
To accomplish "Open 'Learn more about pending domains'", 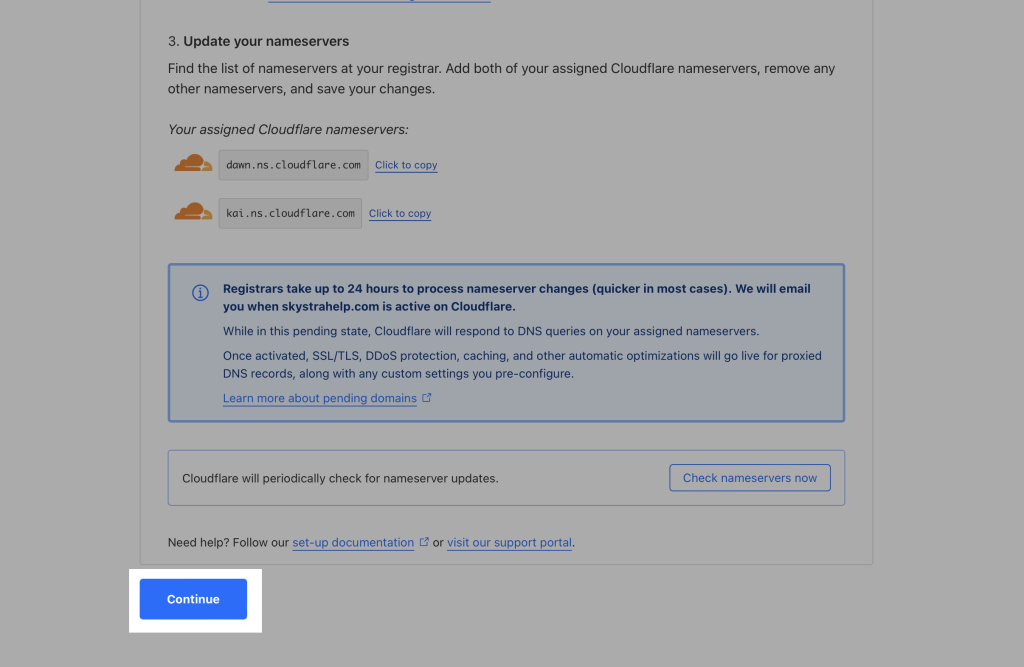I will coord(320,398).
